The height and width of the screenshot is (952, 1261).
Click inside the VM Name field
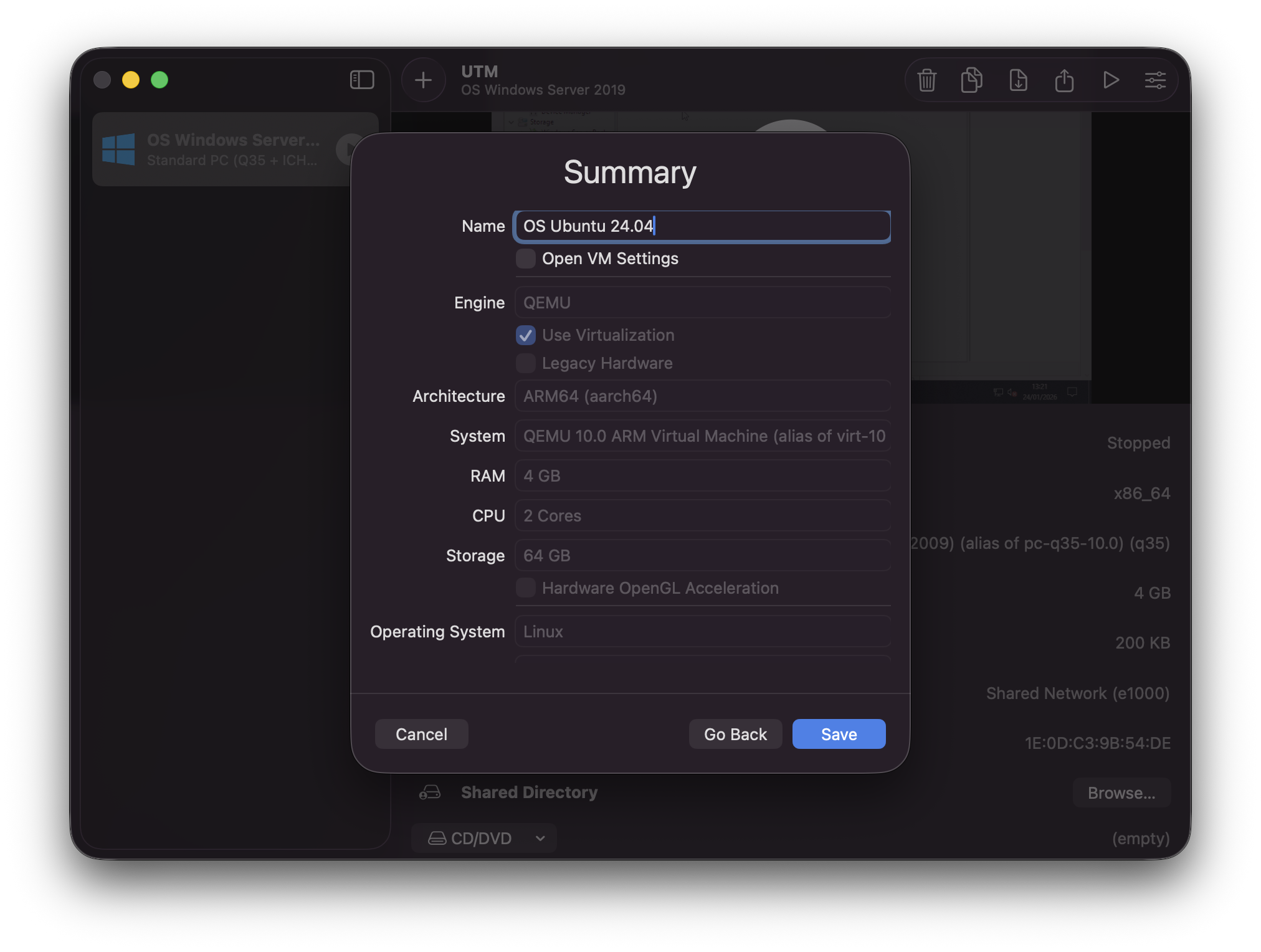coord(702,226)
